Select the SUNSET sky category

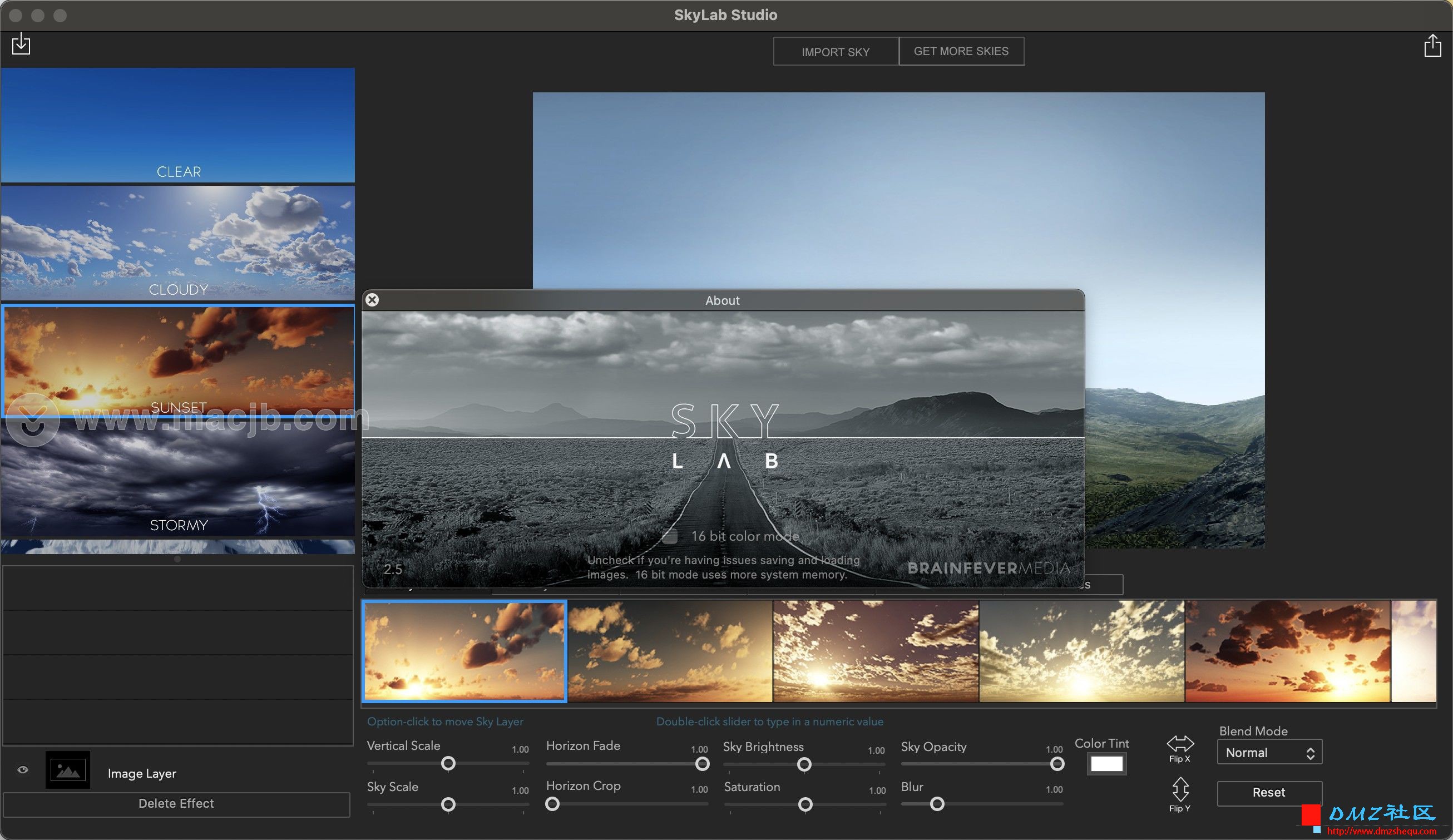click(177, 361)
